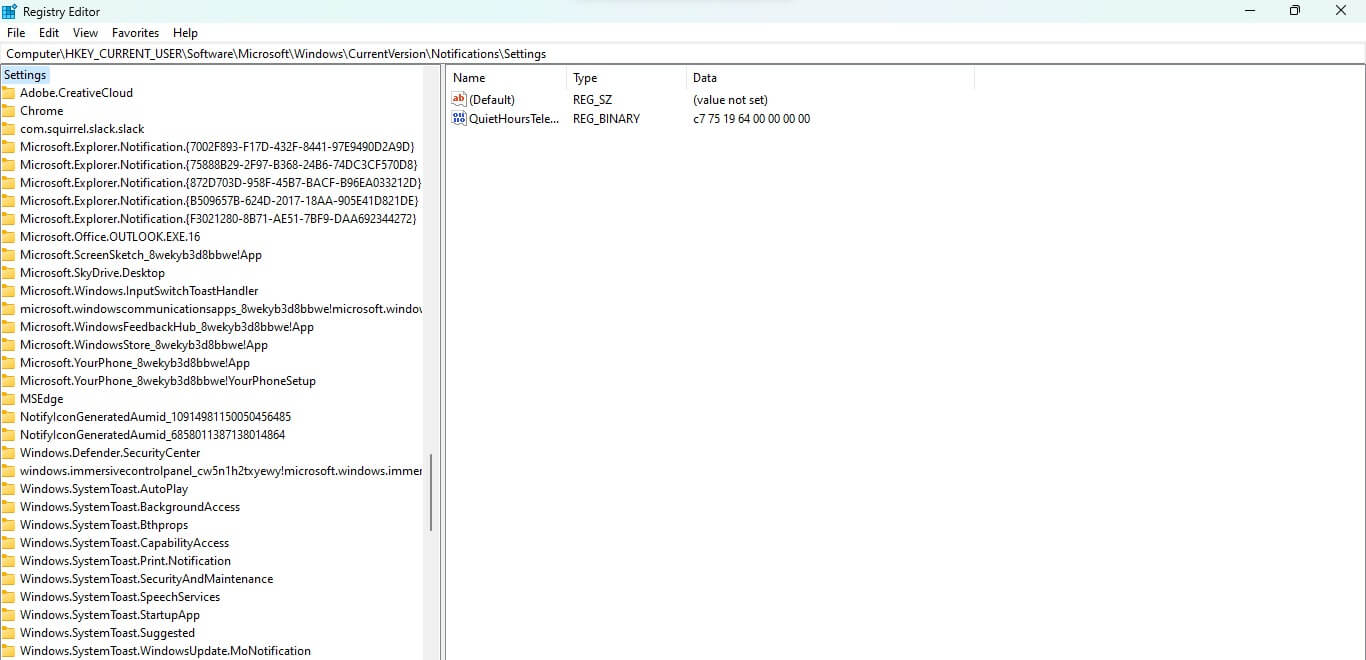Click the Registry Editor app icon in title bar
Image resolution: width=1366 pixels, height=660 pixels.
(x=9, y=11)
